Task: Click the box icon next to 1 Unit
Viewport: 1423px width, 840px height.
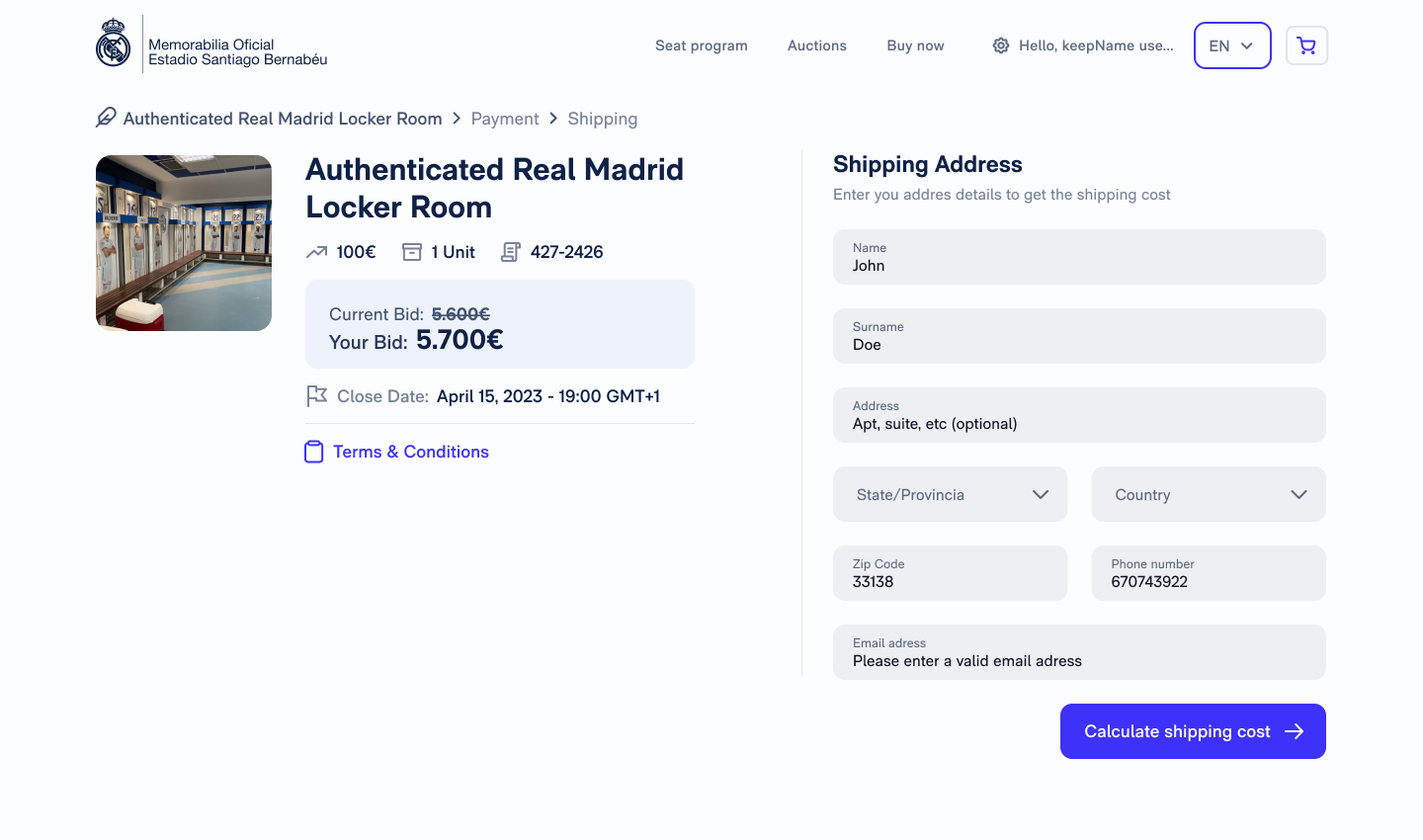Action: tap(412, 252)
